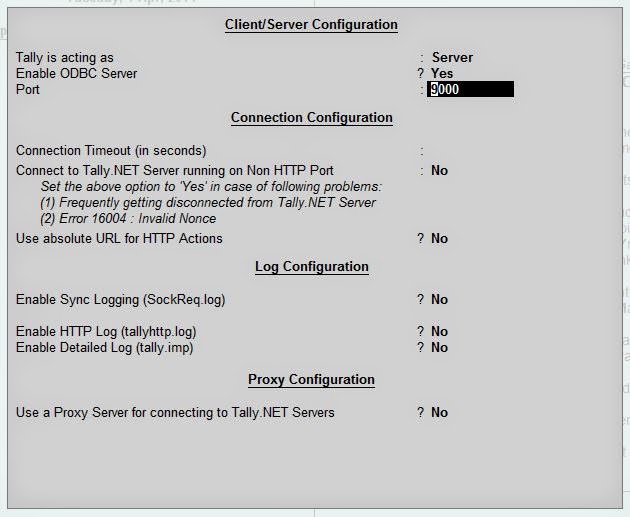Set the 'Tally is acting as' Server value

[x=452, y=57]
